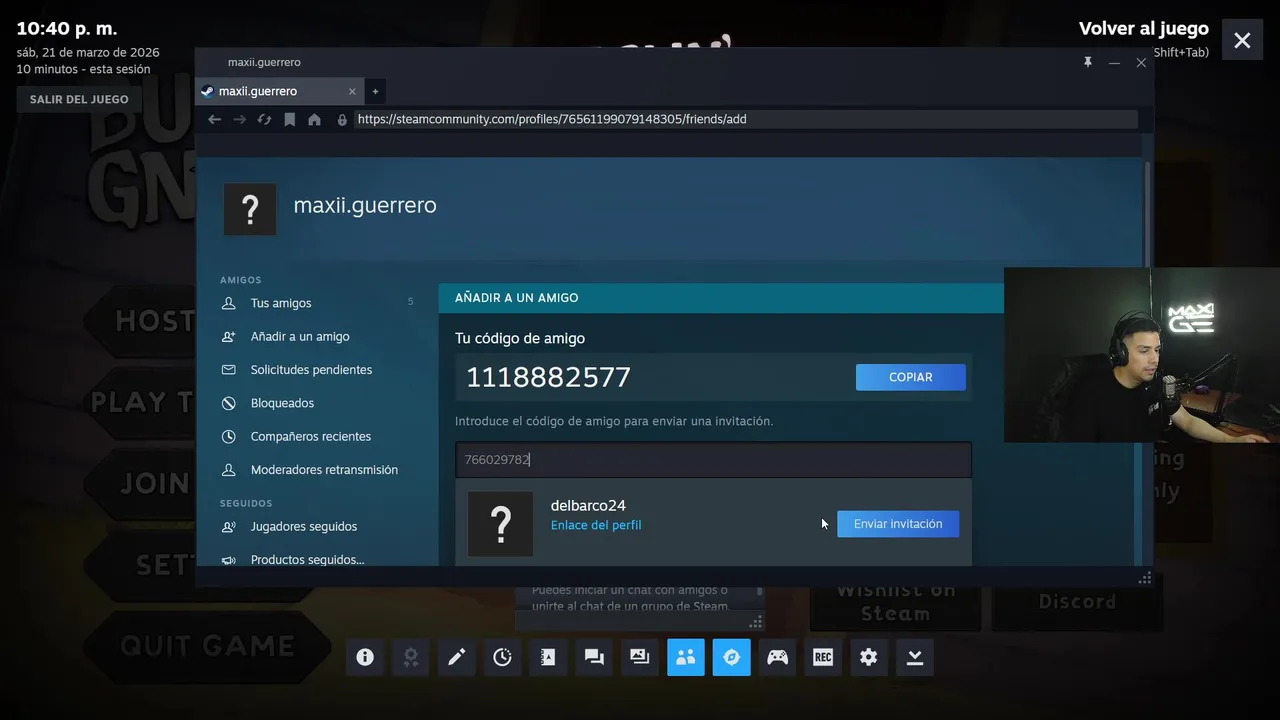Collapse the overlay toolbar with the down-arrow icon
The height and width of the screenshot is (720, 1280).
click(915, 657)
